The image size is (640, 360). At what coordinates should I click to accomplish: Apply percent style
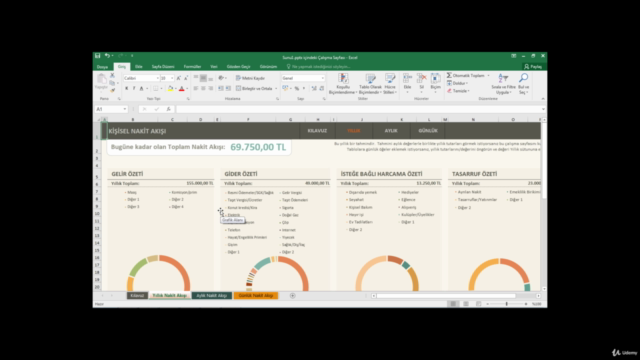(297, 89)
